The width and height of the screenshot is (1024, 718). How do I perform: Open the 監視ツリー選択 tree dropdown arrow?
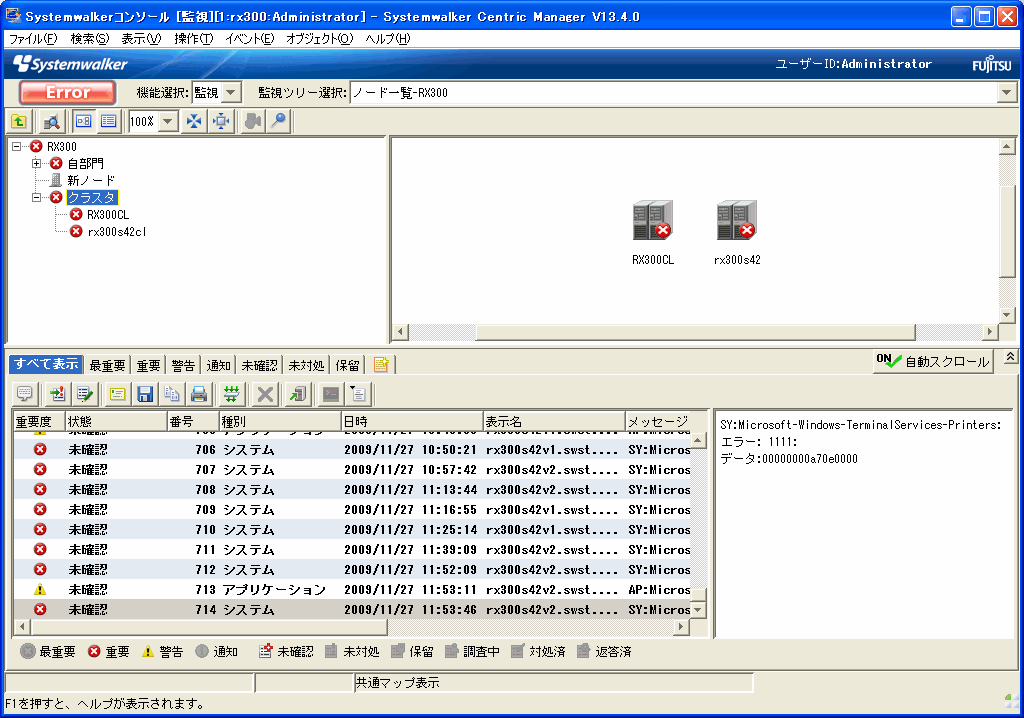click(1006, 93)
